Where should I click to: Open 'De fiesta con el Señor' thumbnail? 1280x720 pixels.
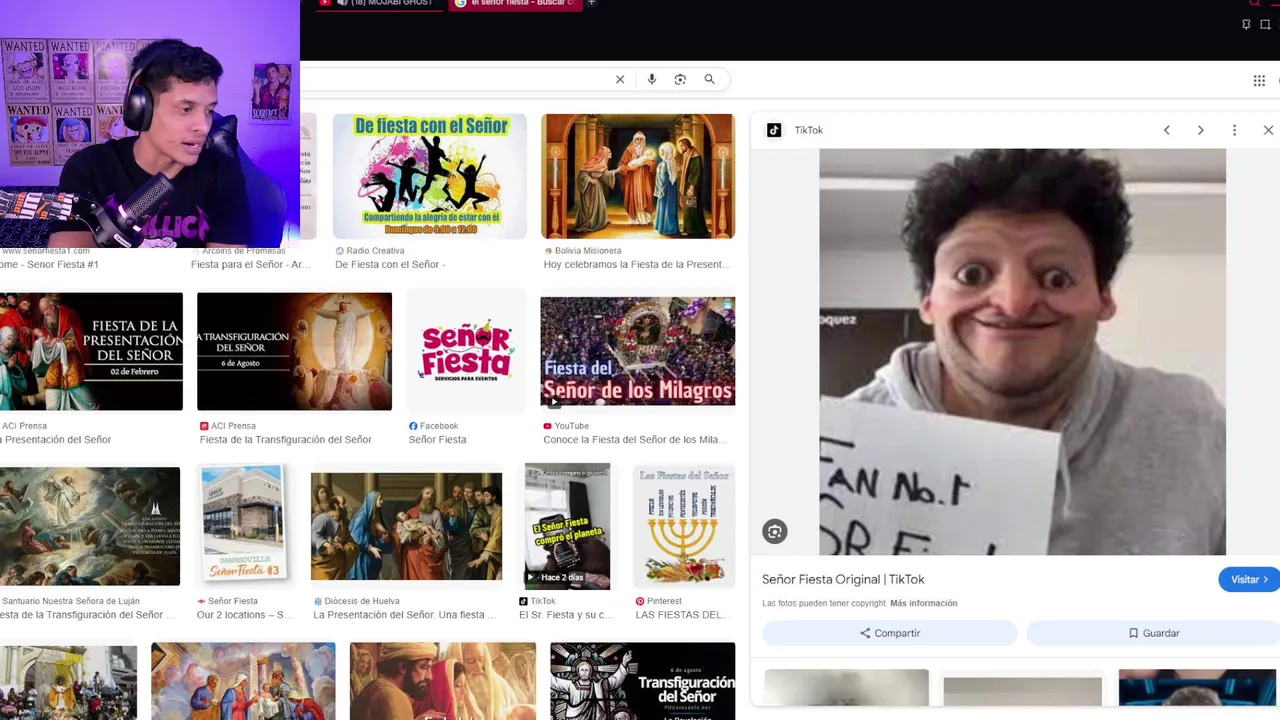click(430, 176)
